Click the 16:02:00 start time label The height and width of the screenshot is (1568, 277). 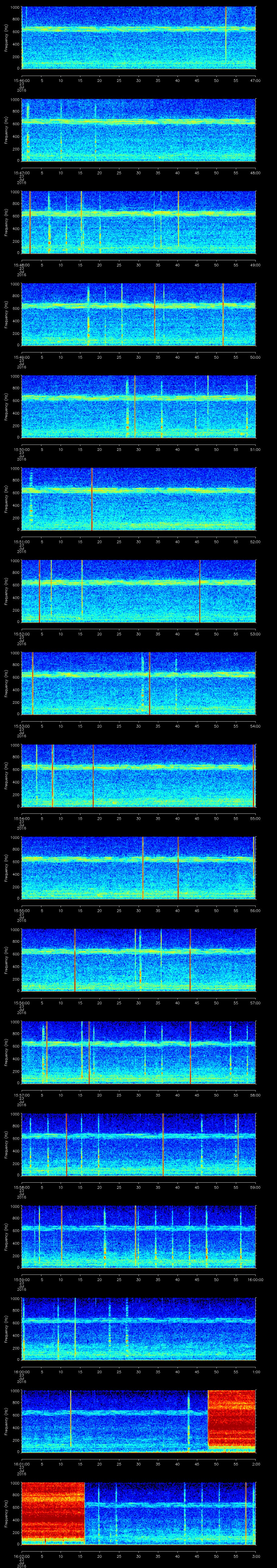click(x=22, y=1556)
